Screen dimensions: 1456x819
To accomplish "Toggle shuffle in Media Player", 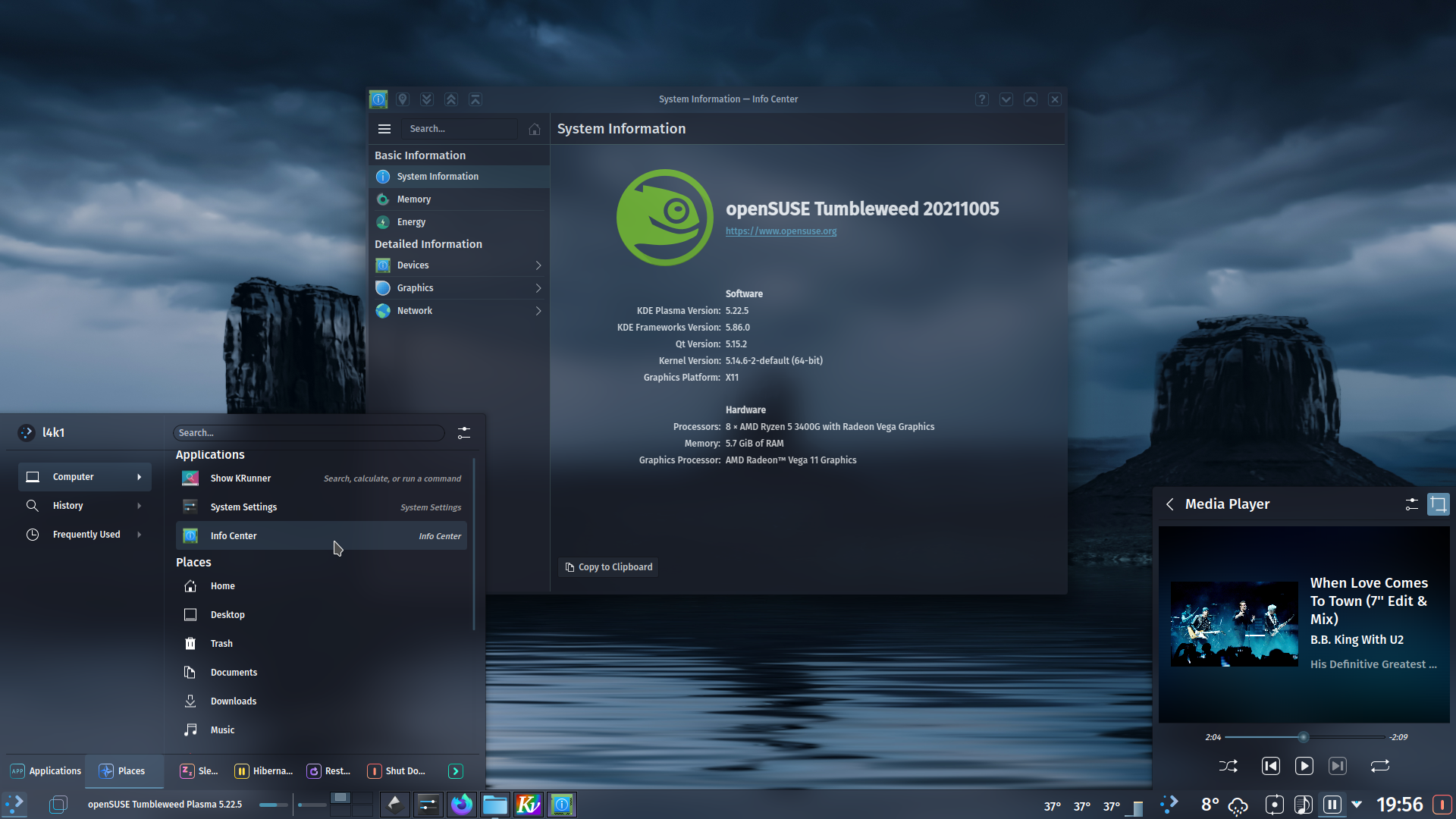I will pyautogui.click(x=1228, y=766).
